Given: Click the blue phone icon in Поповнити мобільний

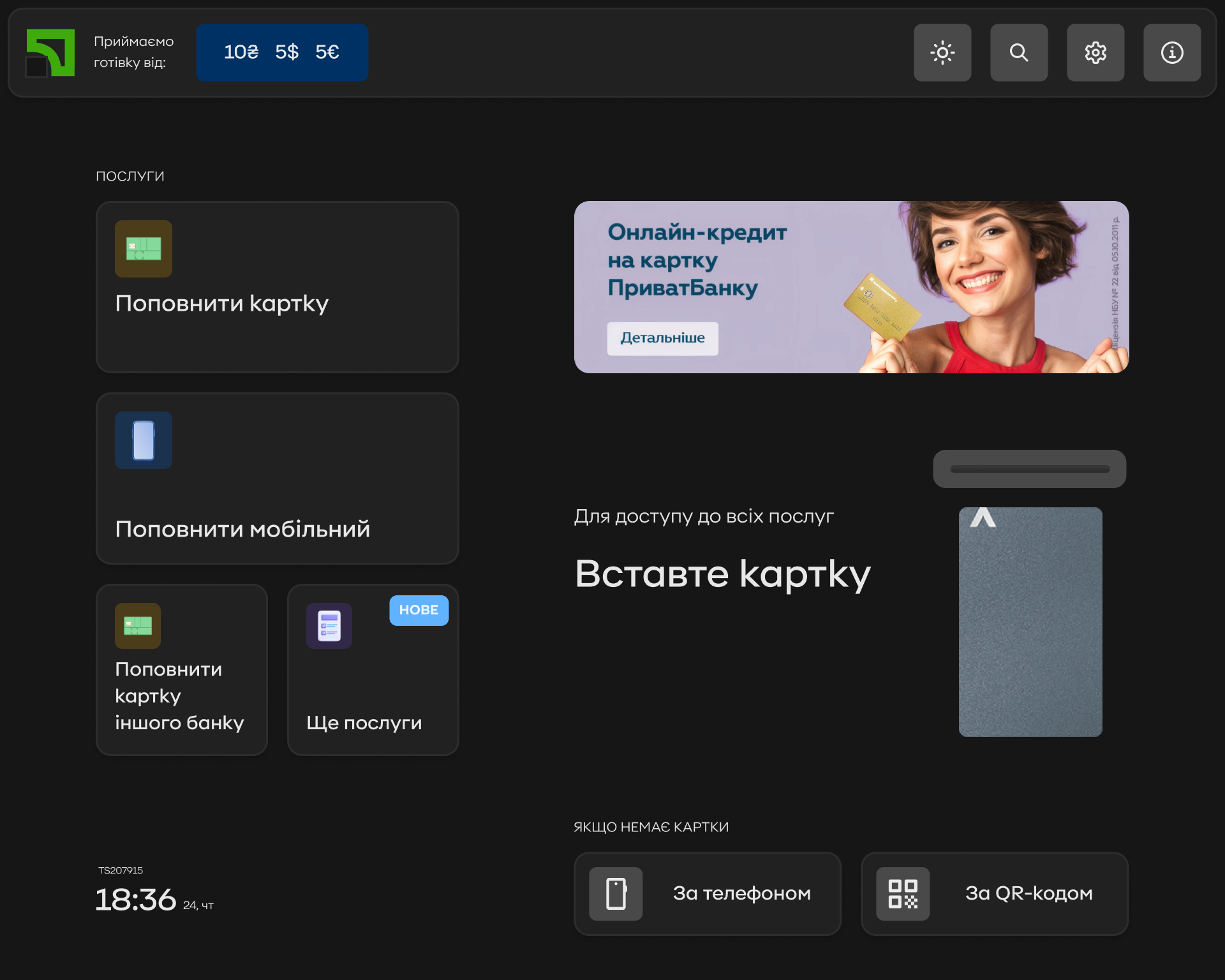Looking at the screenshot, I should point(144,440).
